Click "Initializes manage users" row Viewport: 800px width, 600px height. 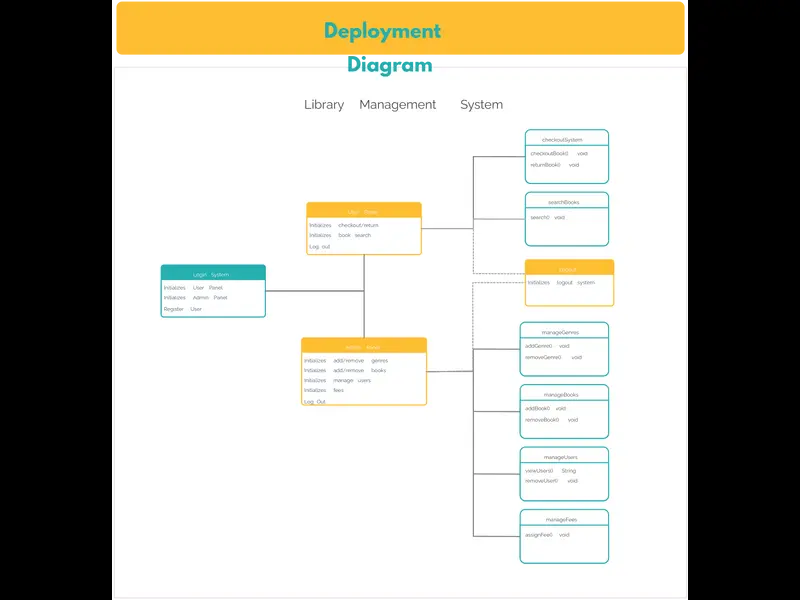(x=337, y=381)
